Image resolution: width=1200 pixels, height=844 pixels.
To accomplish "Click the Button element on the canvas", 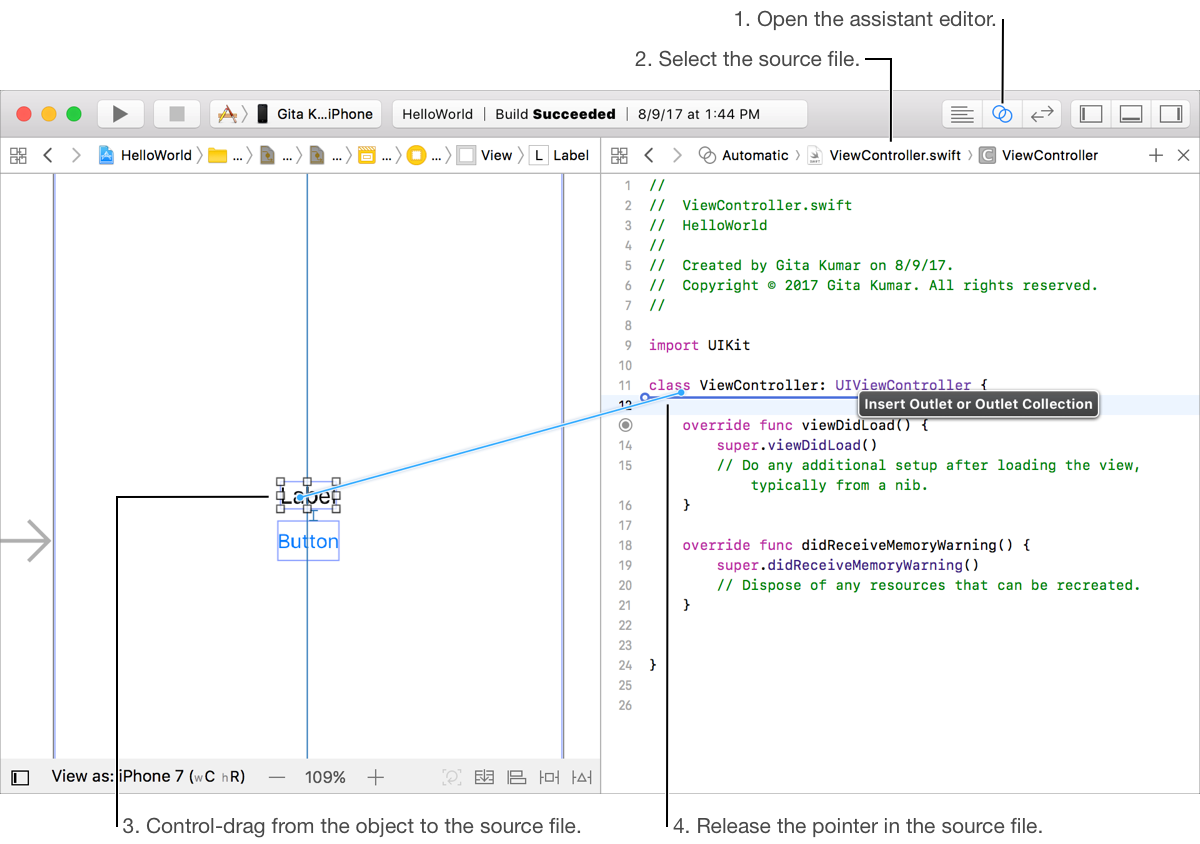I will (308, 541).
